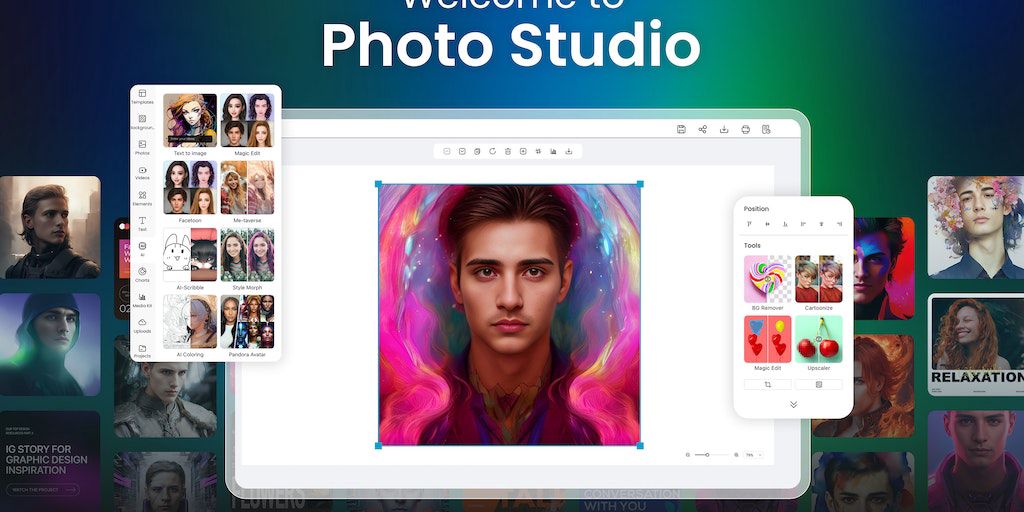The width and height of the screenshot is (1024, 512).
Task: Click the align right icon in the Position row
Action: point(839,224)
